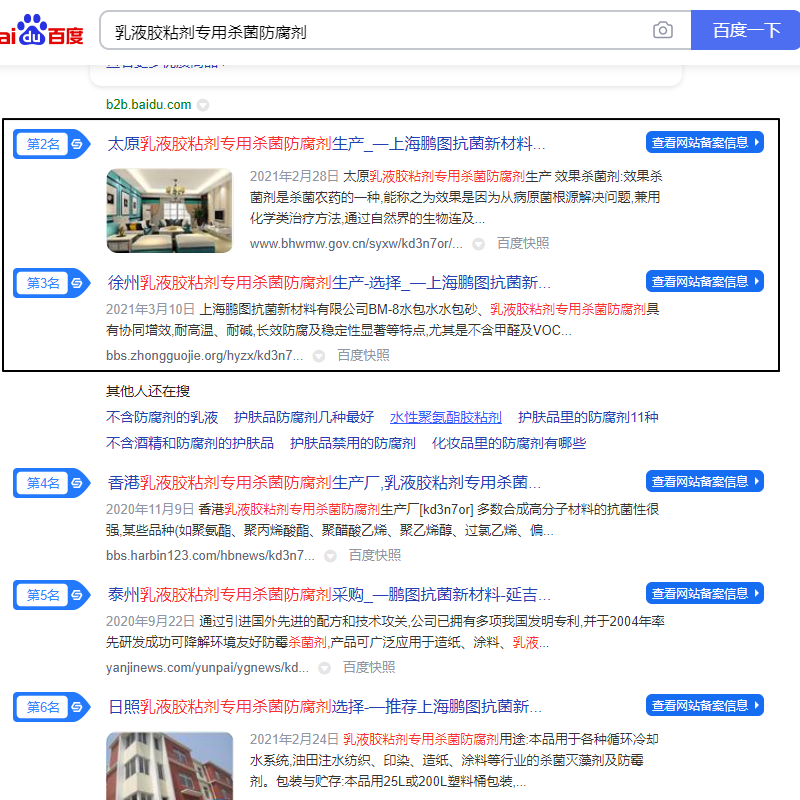Open 香港乳液胶粘剂专用杀菌防腐剂生产厂 result title
This screenshot has height=800, width=800.
324,483
